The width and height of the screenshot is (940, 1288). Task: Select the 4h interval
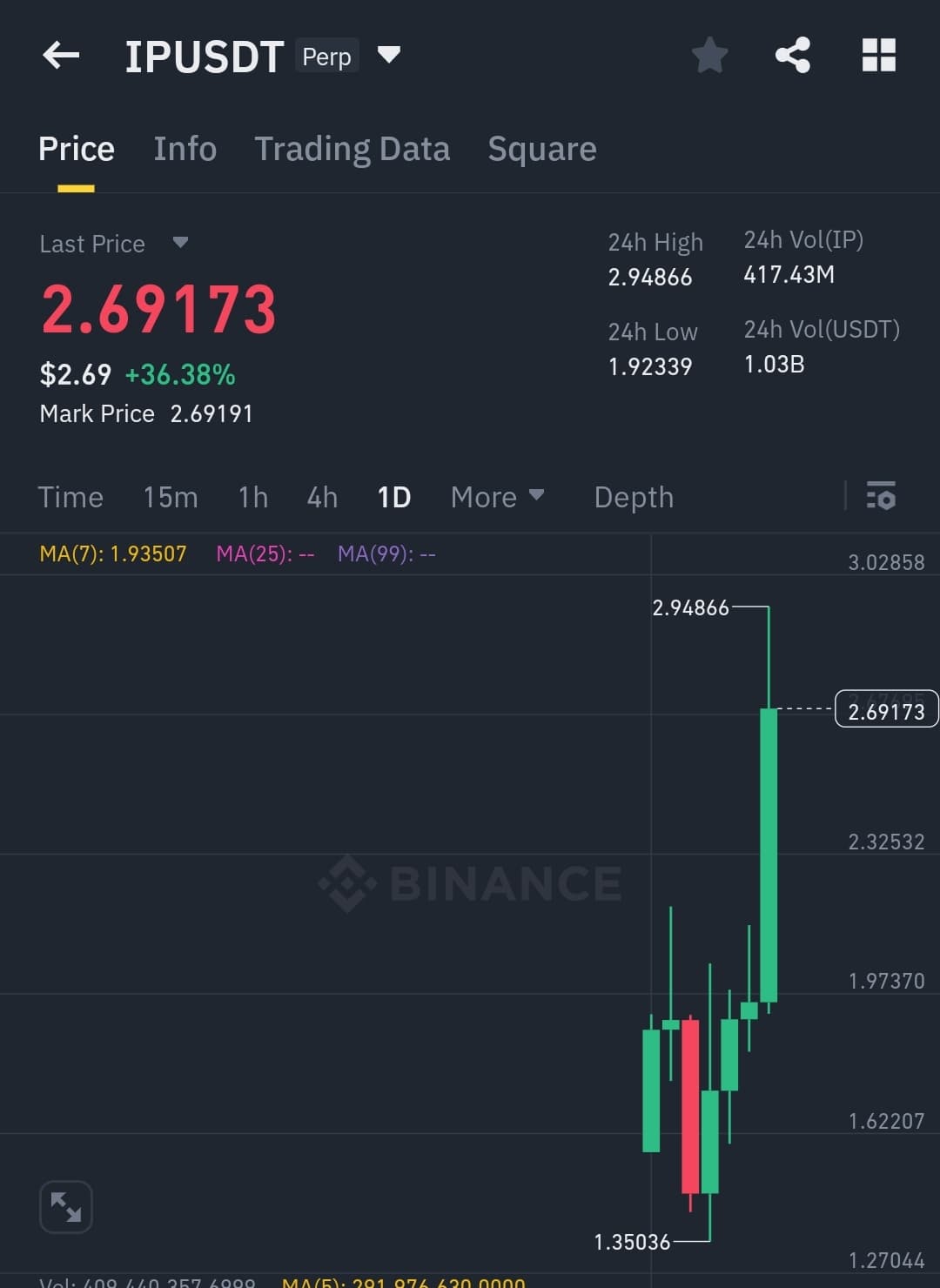click(x=322, y=497)
